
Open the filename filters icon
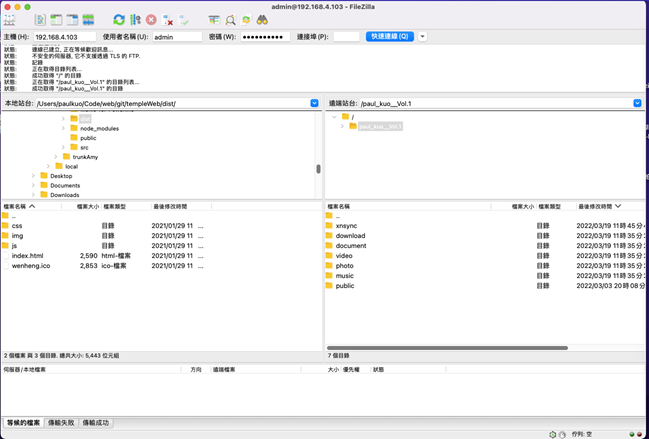pos(214,19)
